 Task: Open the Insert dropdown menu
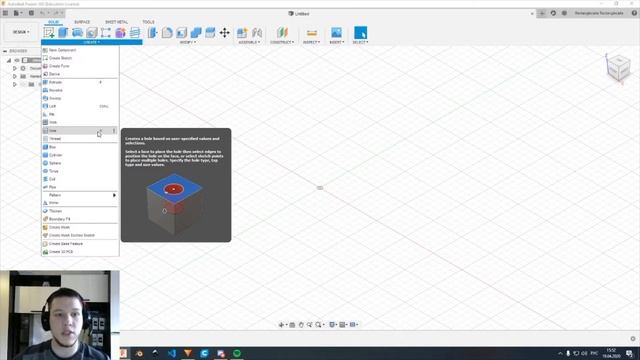pyautogui.click(x=337, y=42)
